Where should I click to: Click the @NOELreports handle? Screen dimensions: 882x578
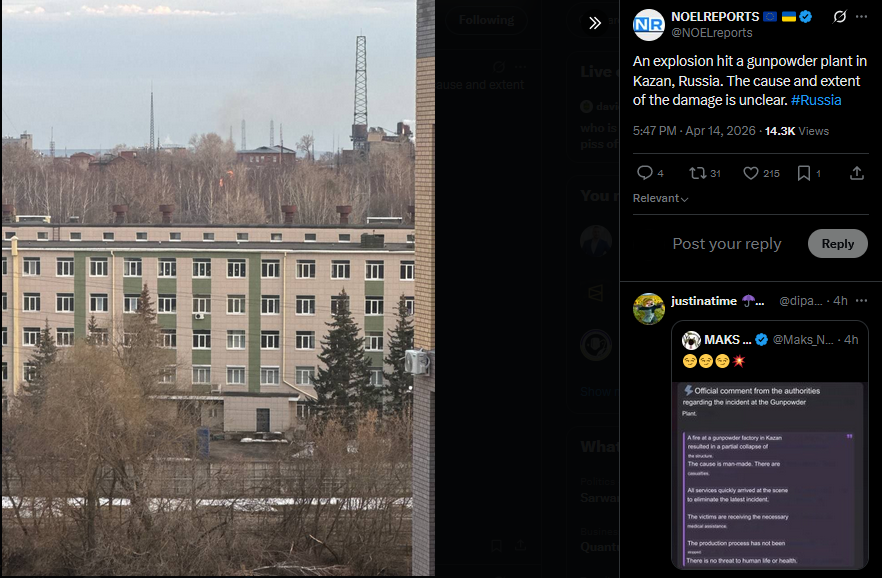(712, 33)
